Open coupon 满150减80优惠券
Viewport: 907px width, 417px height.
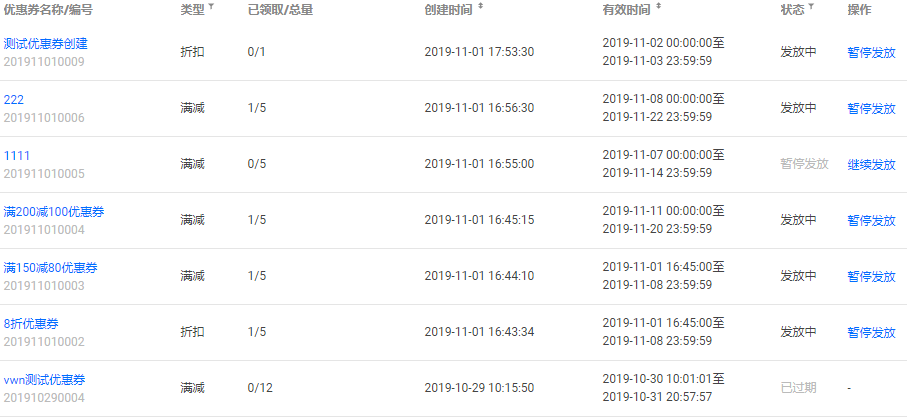(x=50, y=268)
